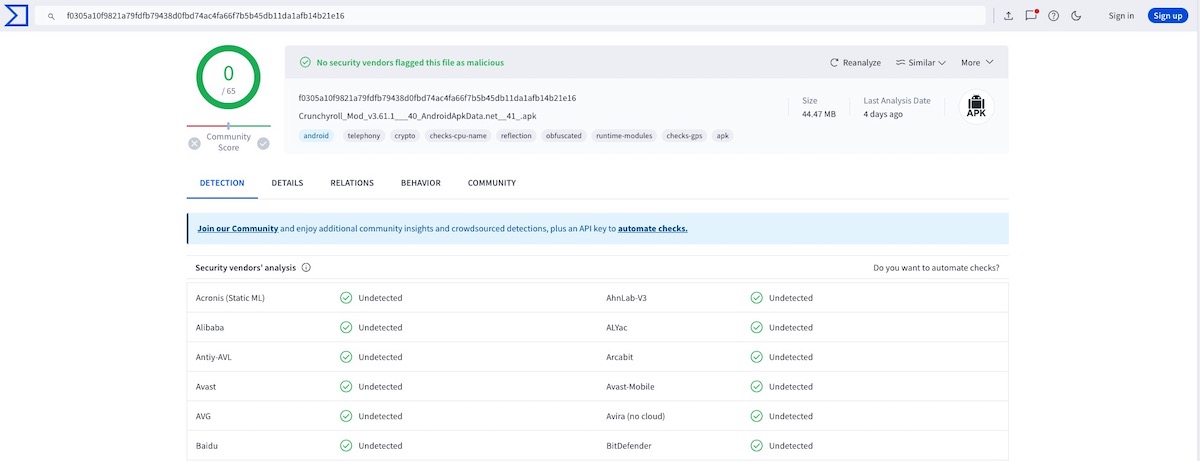Viewport: 1200px width, 461px height.
Task: Expand the Similar dropdown
Action: point(921,62)
